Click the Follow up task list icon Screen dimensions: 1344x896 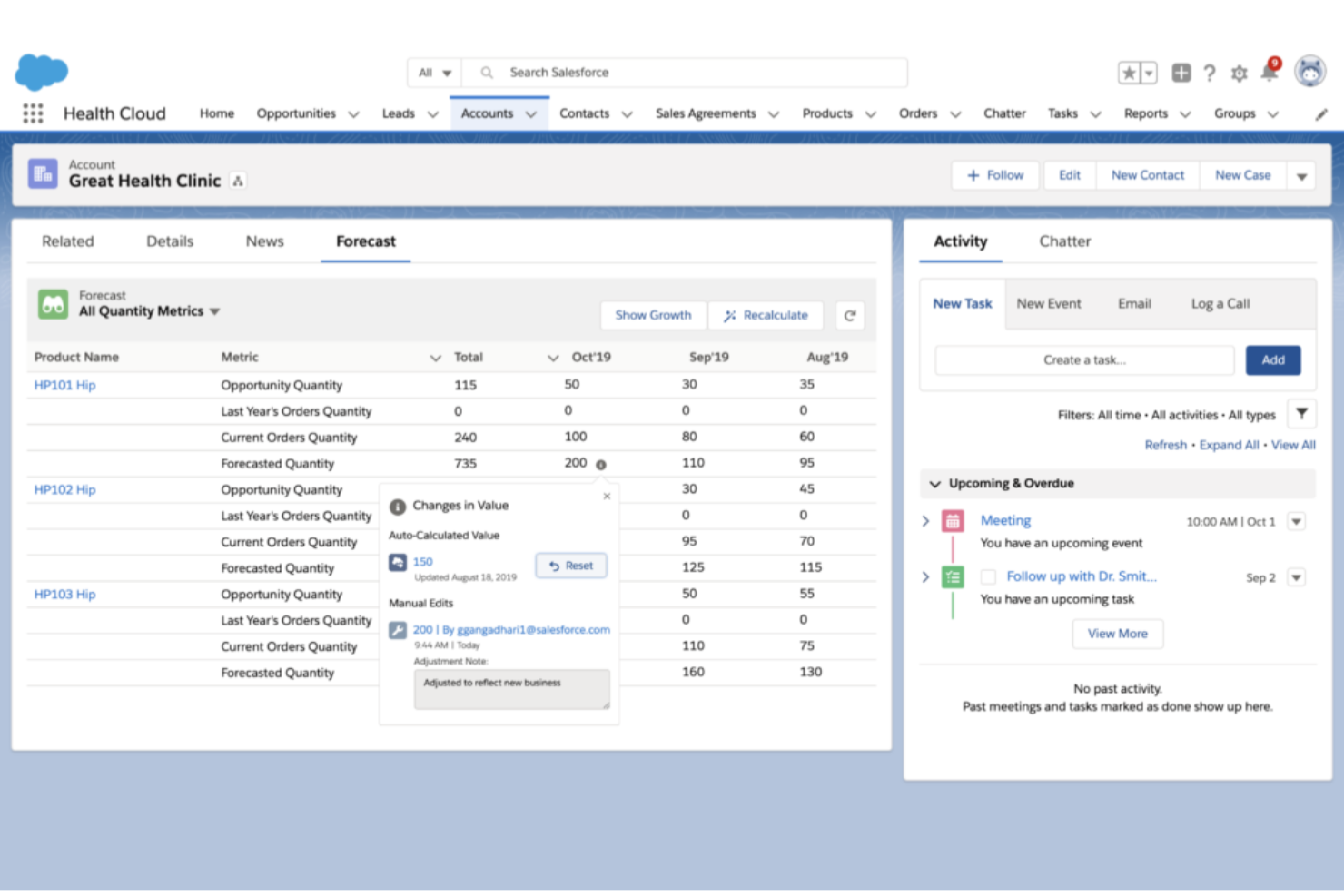[x=953, y=577]
